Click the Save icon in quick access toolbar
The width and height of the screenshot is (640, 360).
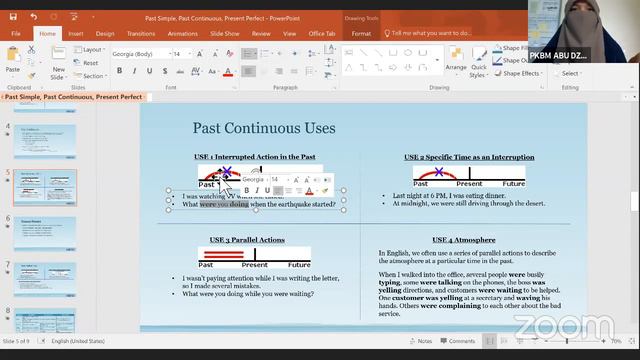(x=13, y=17)
